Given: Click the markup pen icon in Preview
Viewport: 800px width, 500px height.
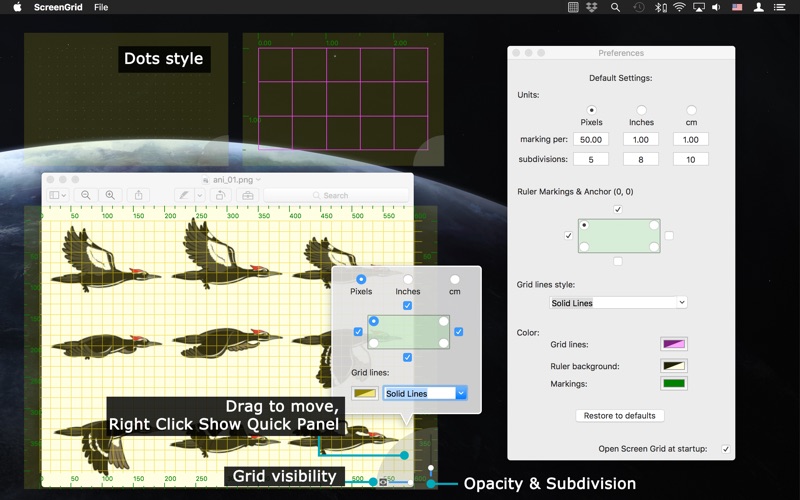Looking at the screenshot, I should [184, 195].
